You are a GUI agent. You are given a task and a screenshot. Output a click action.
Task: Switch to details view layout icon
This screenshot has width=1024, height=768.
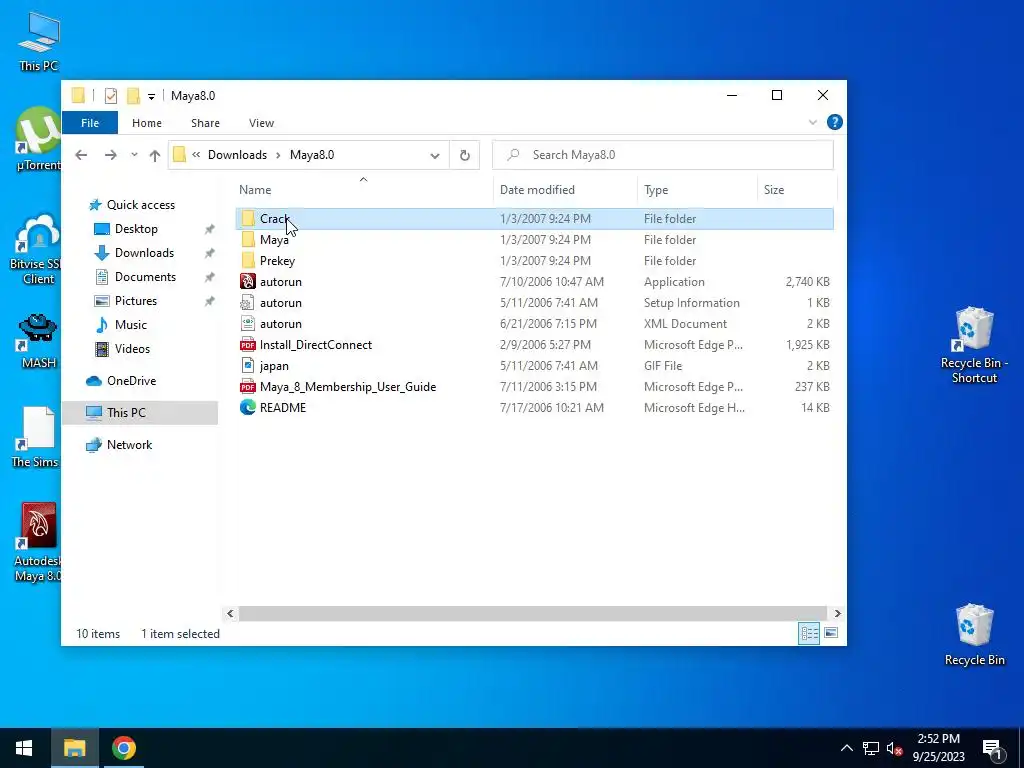(809, 633)
